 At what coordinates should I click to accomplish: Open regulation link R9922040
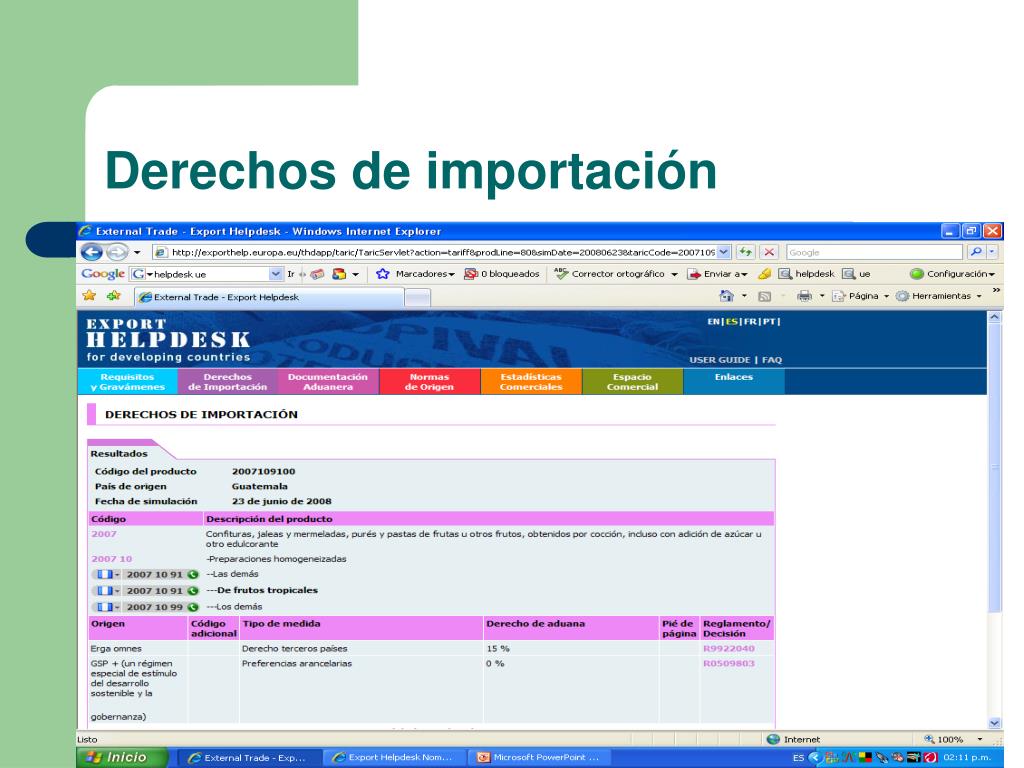click(x=728, y=648)
